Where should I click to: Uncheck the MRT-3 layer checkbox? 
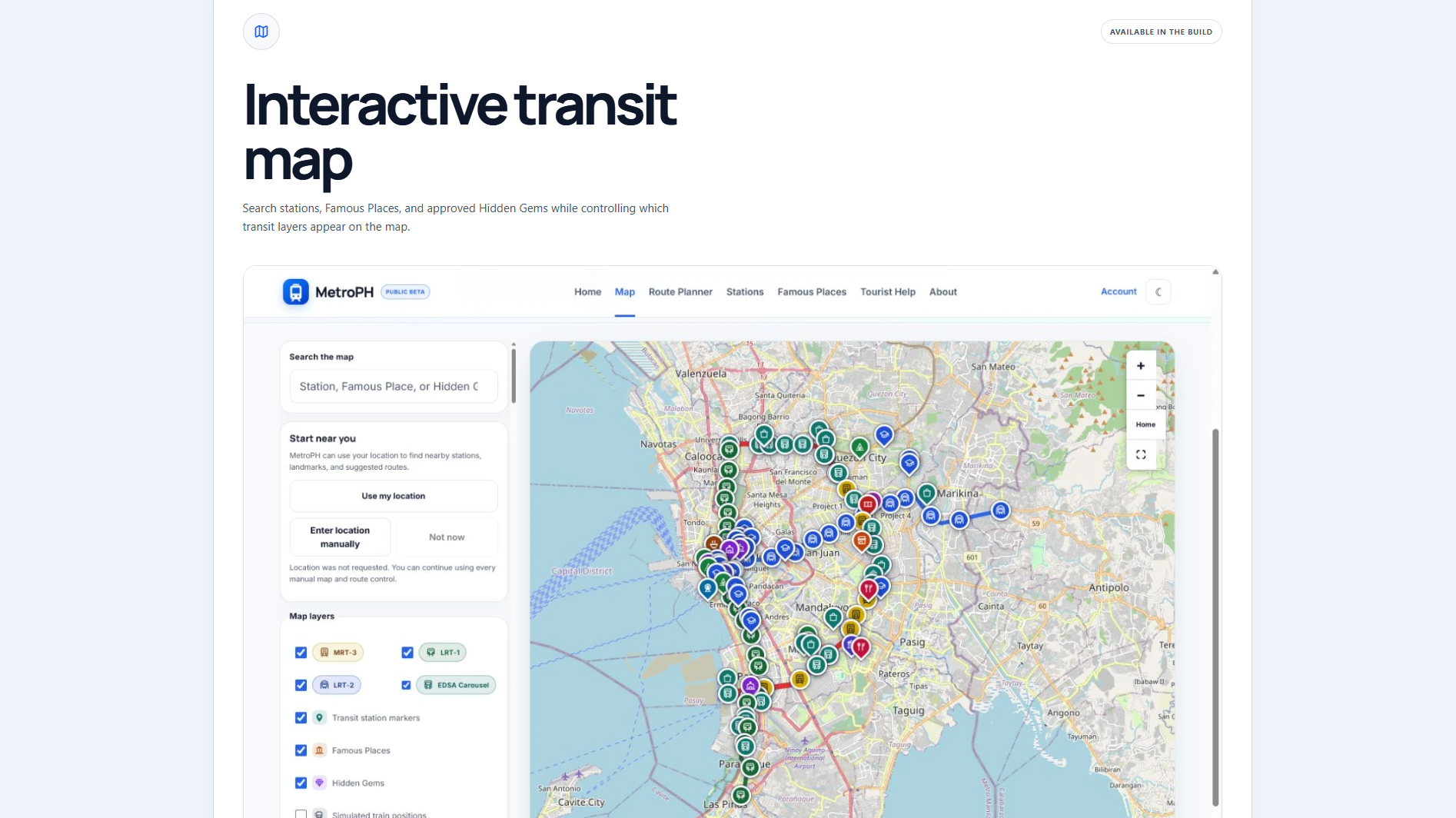(x=301, y=653)
